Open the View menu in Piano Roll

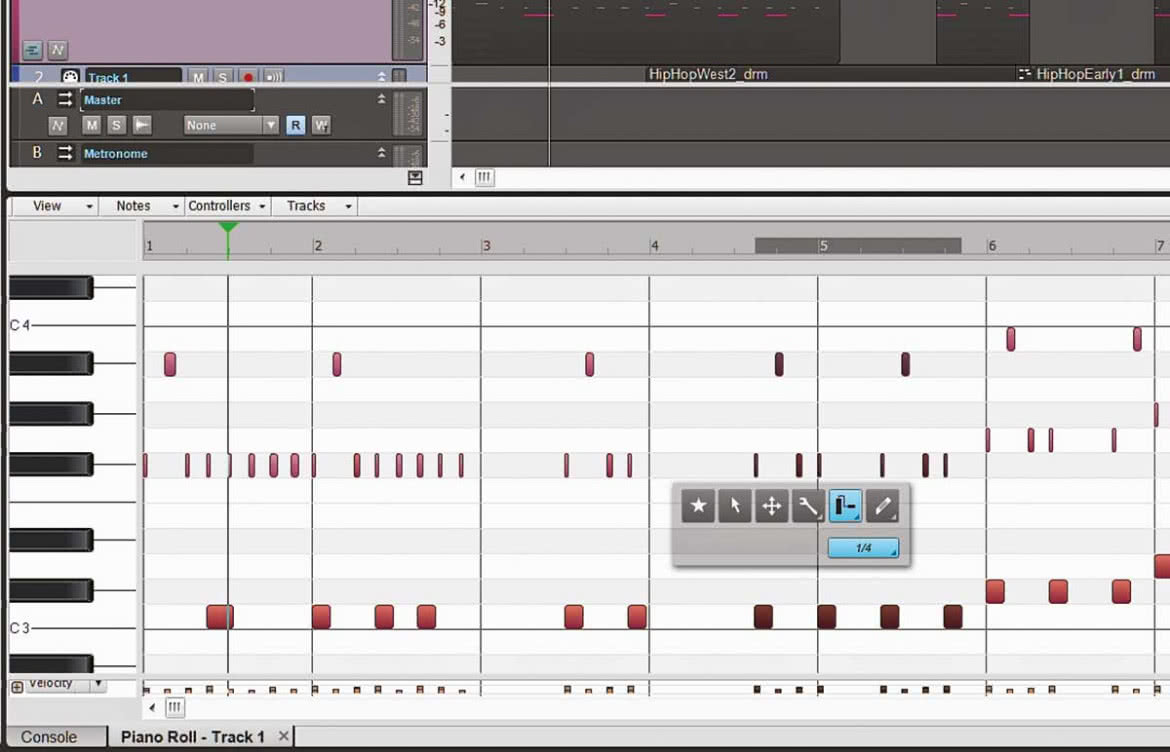(54, 206)
